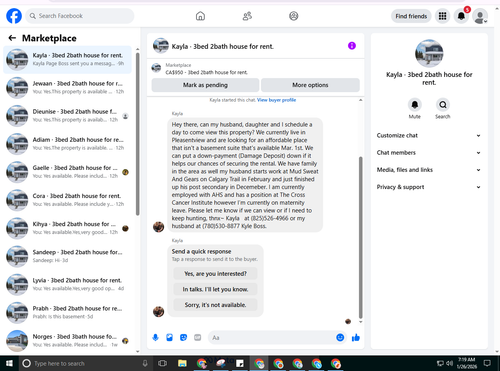The width and height of the screenshot is (500, 371).
Task: Open the Gaelle conversation
Action: coord(67,172)
